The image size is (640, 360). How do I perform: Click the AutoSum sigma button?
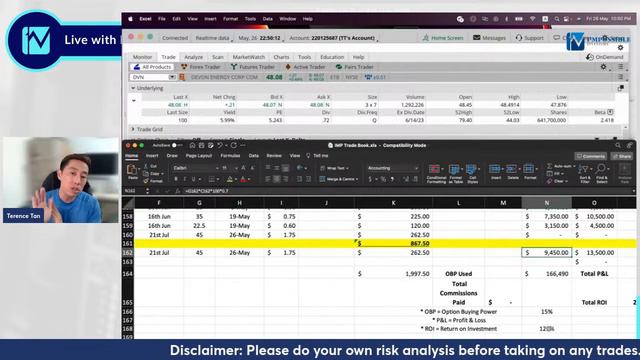click(x=549, y=166)
